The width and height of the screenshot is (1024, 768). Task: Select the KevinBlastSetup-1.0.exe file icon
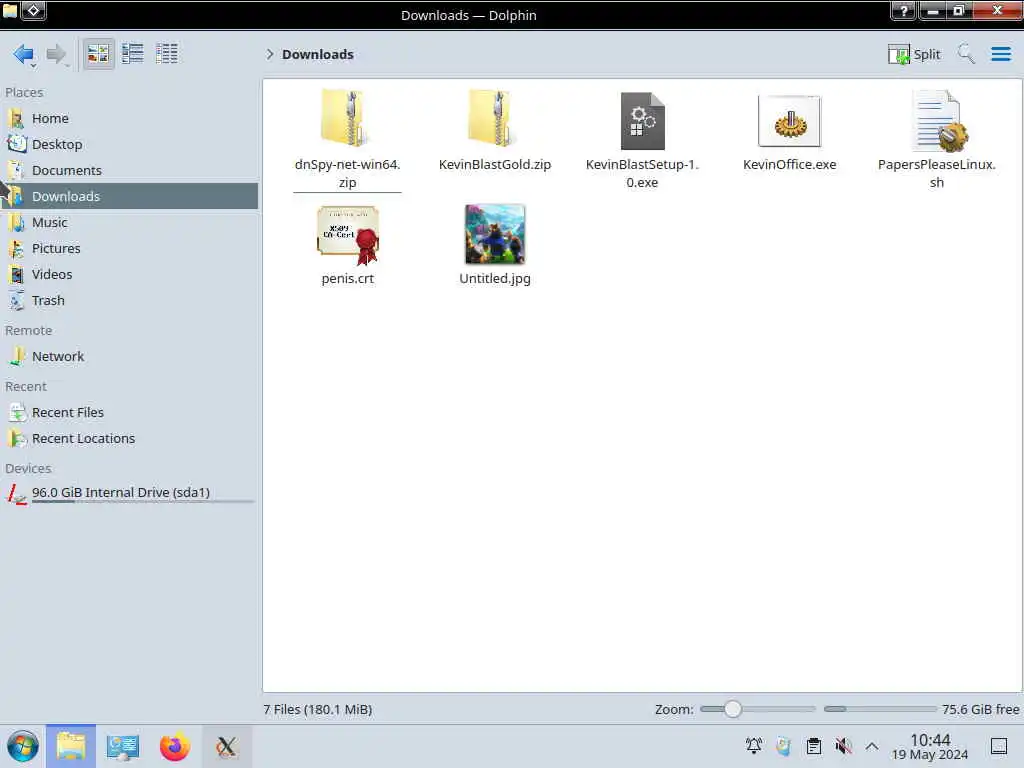[642, 121]
